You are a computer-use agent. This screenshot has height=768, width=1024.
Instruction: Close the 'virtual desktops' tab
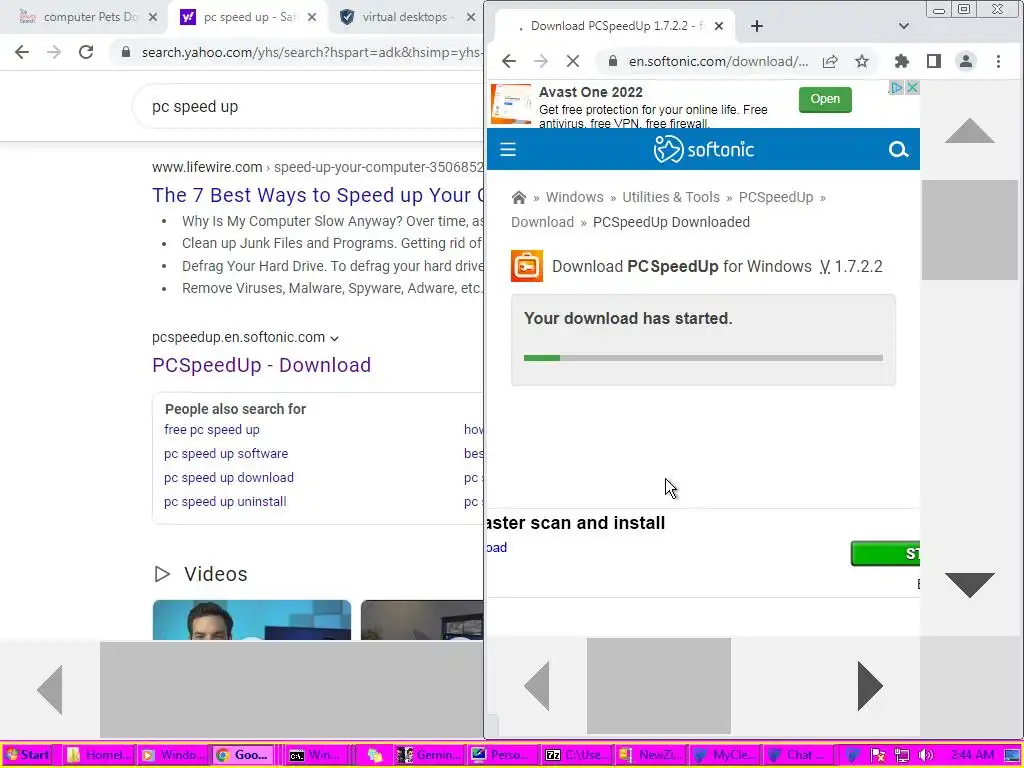pos(471,17)
